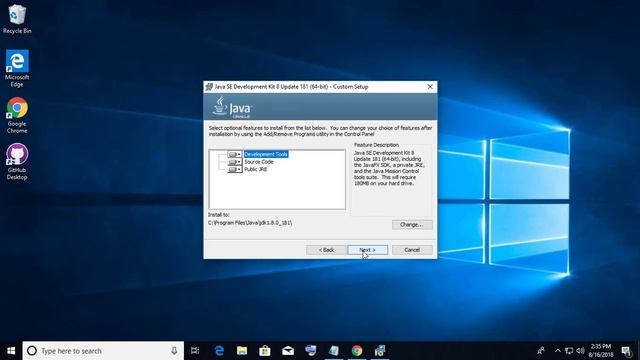Click the computer monitor taskbar icon
Viewport: 640px width, 360px height.
click(311, 351)
